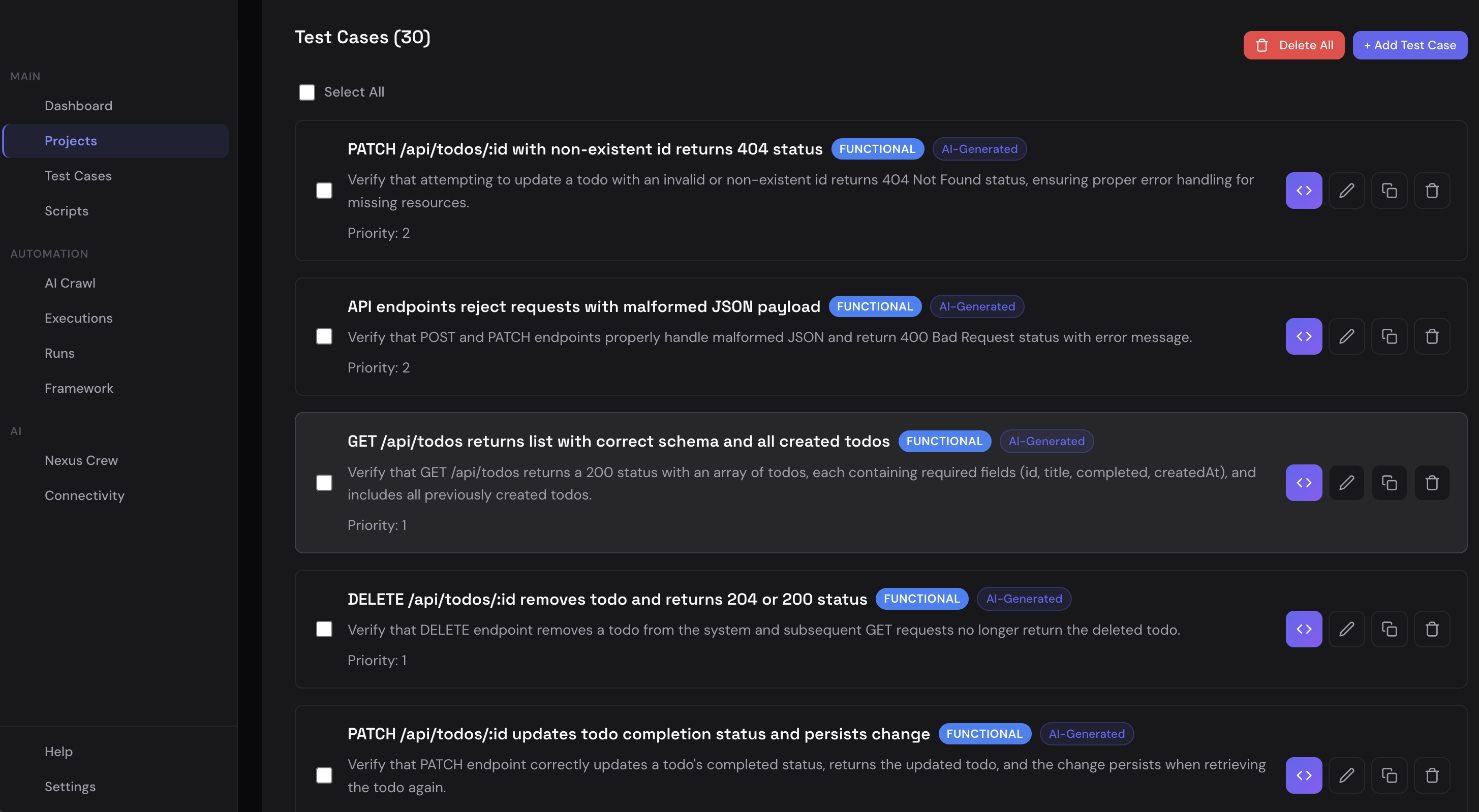Viewport: 1479px width, 812px height.
Task: Duplicate the GET /api/todos schema test case
Action: tap(1389, 483)
